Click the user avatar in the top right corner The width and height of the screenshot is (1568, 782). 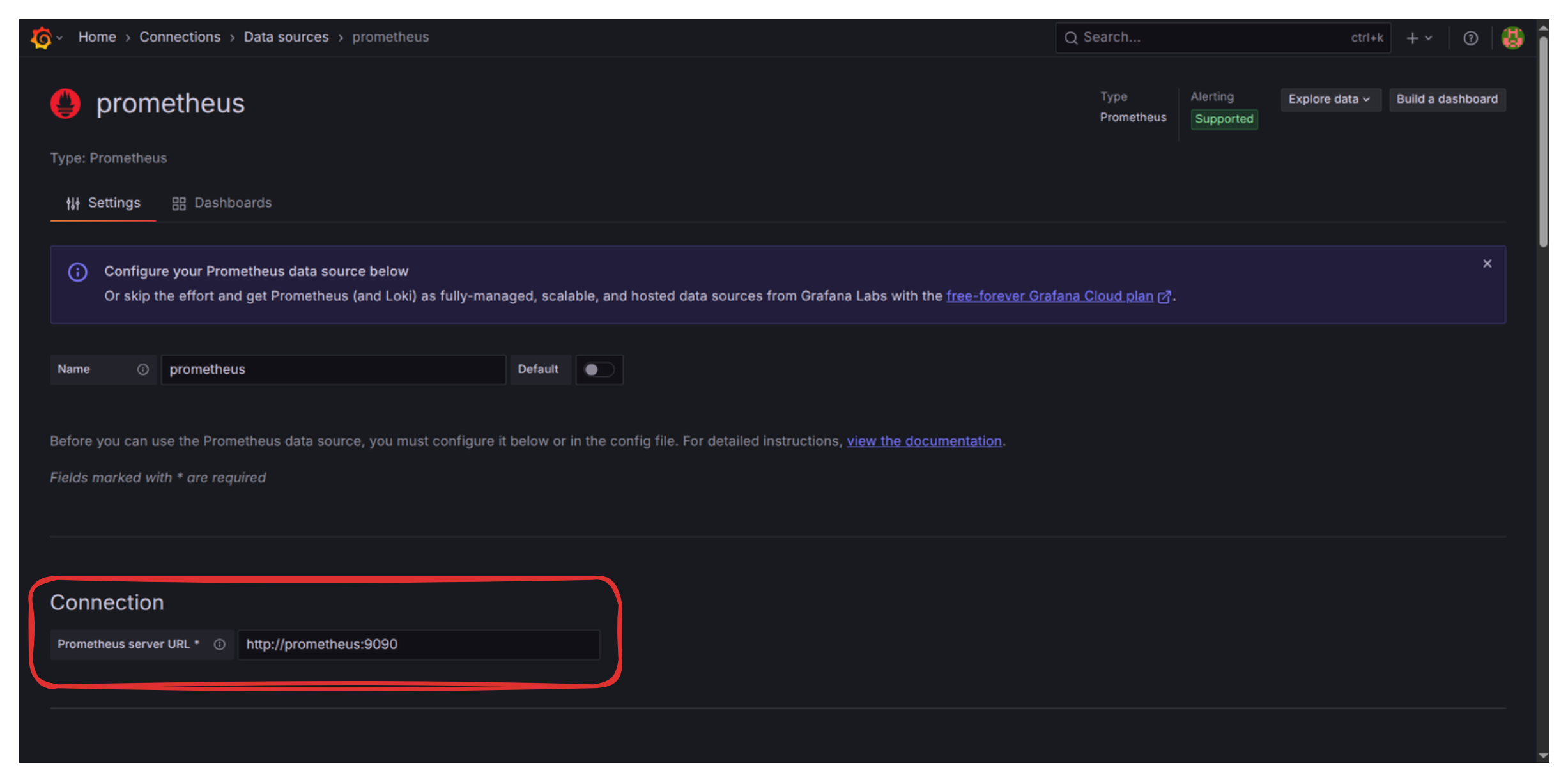1512,38
